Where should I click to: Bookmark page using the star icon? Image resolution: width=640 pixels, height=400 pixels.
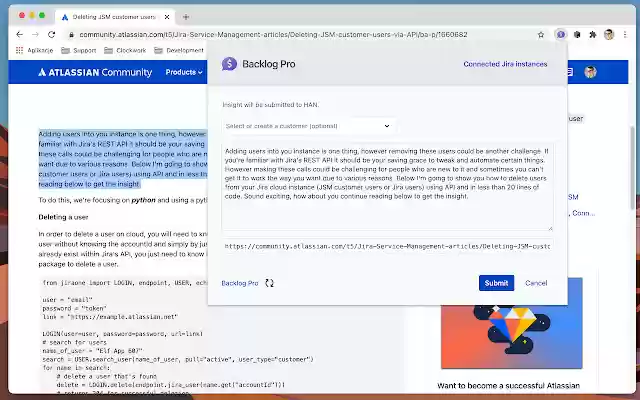(x=541, y=35)
